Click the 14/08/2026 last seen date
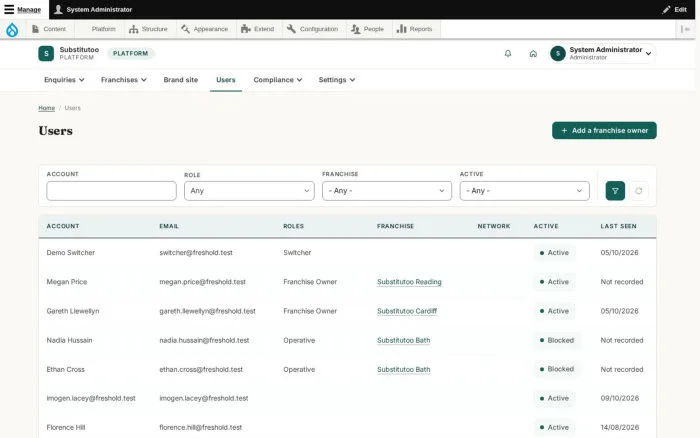Screen dimensions: 700x438 [620, 427]
